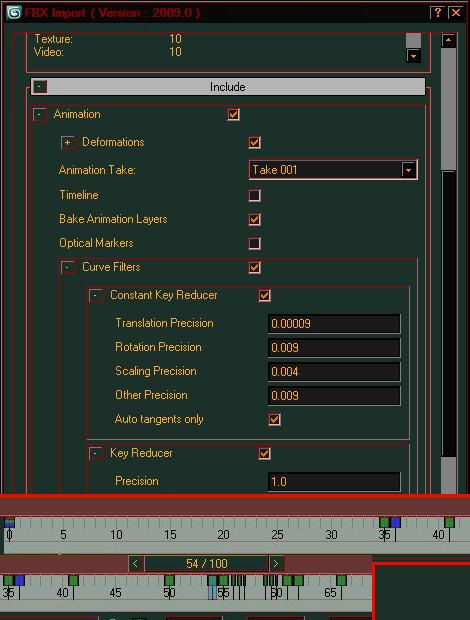Toggle the Auto tangents only checkbox
This screenshot has width=470, height=620.
tap(275, 420)
